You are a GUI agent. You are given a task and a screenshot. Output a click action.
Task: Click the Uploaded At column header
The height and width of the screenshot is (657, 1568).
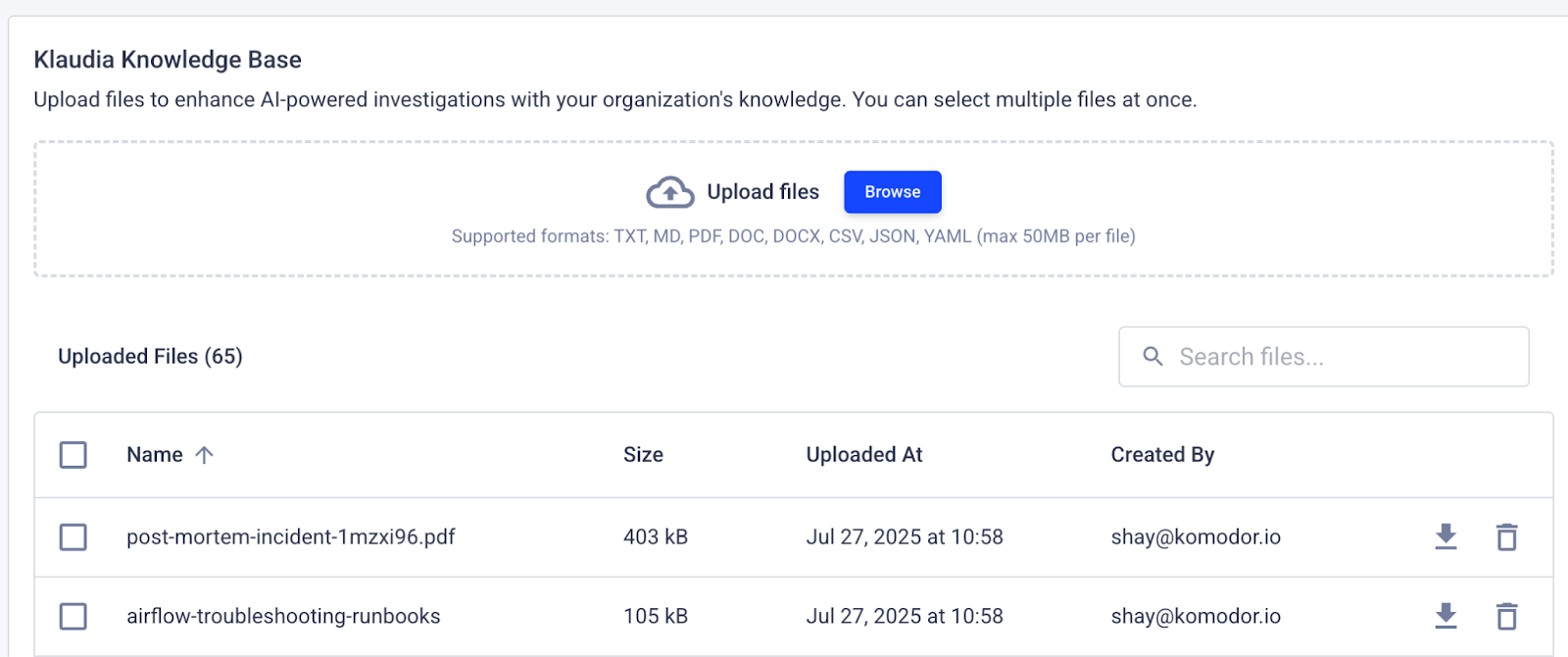[x=863, y=455]
